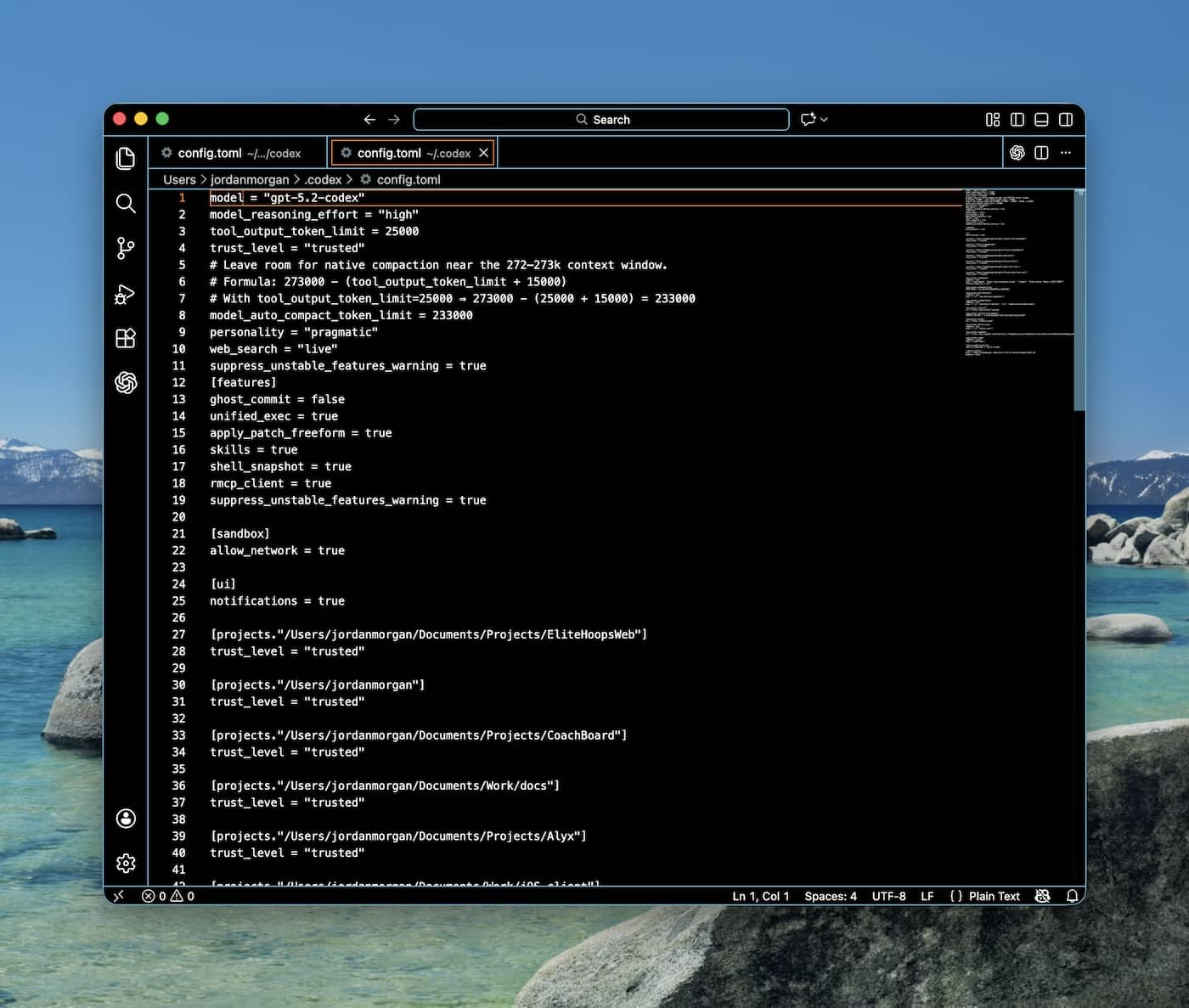Open the Run and Debug view

click(126, 294)
